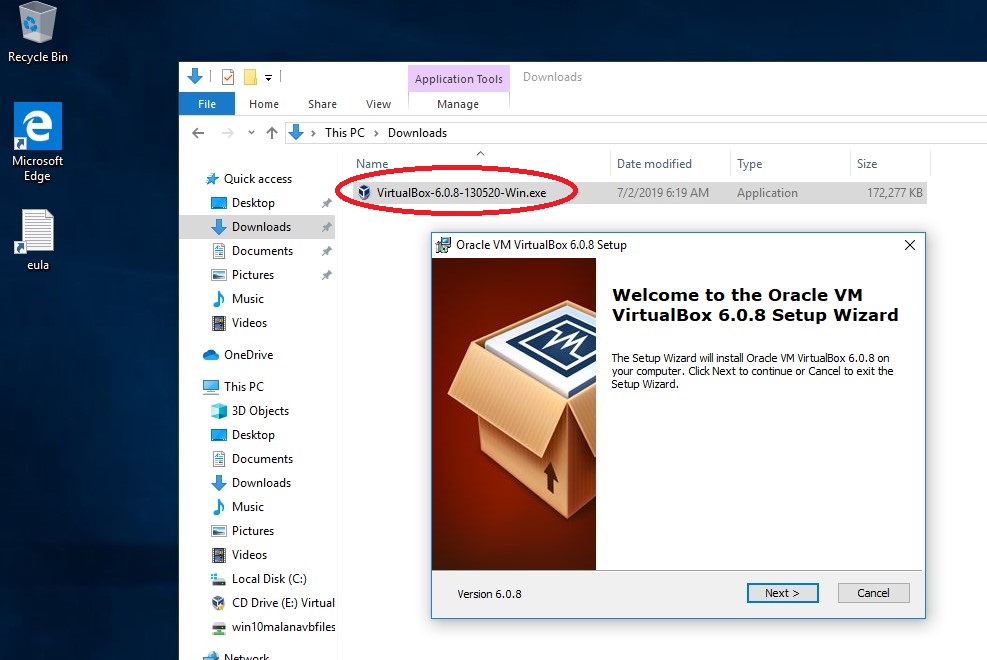Cancel the VirtualBox installation
Screen dimensions: 987x660
tap(873, 592)
